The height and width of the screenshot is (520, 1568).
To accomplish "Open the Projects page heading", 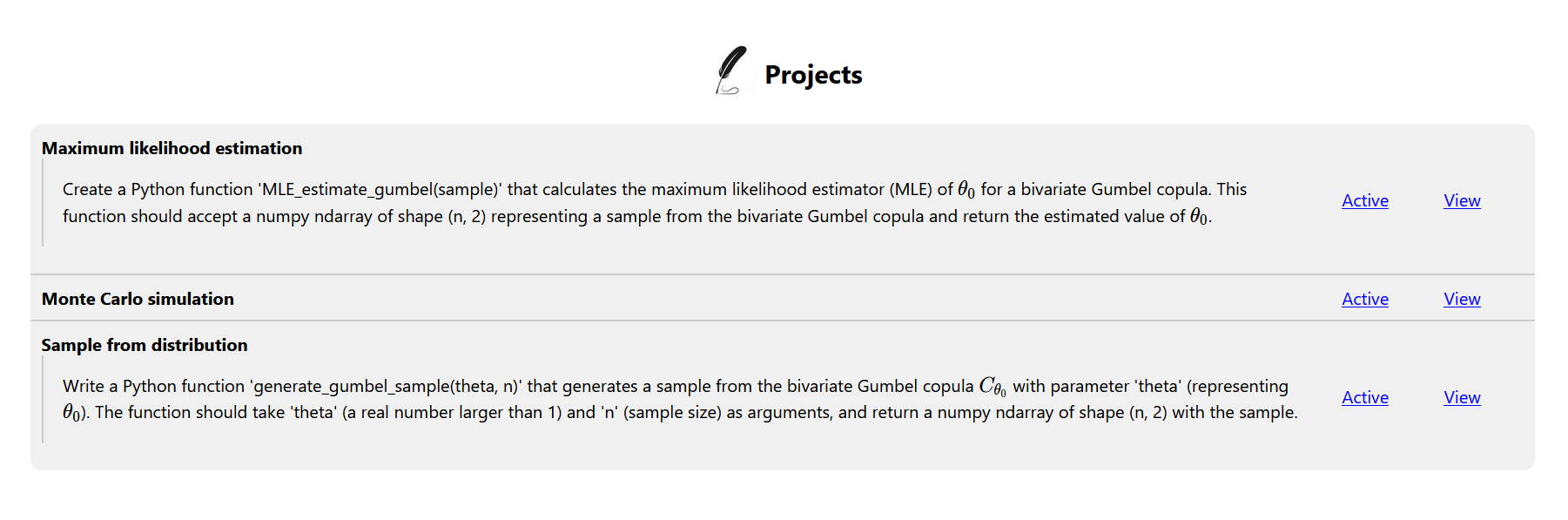I will (813, 75).
